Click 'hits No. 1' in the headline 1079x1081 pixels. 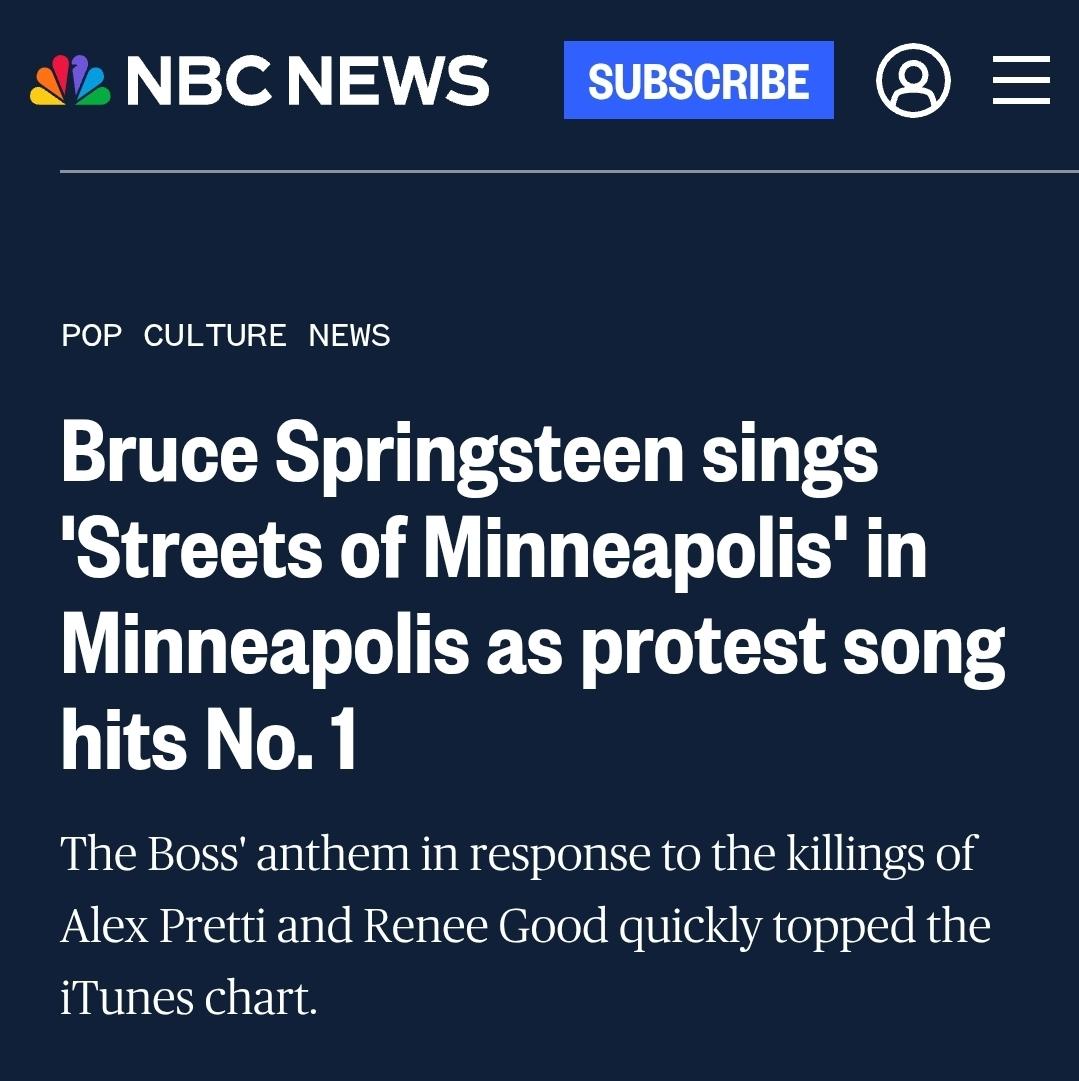click(209, 740)
